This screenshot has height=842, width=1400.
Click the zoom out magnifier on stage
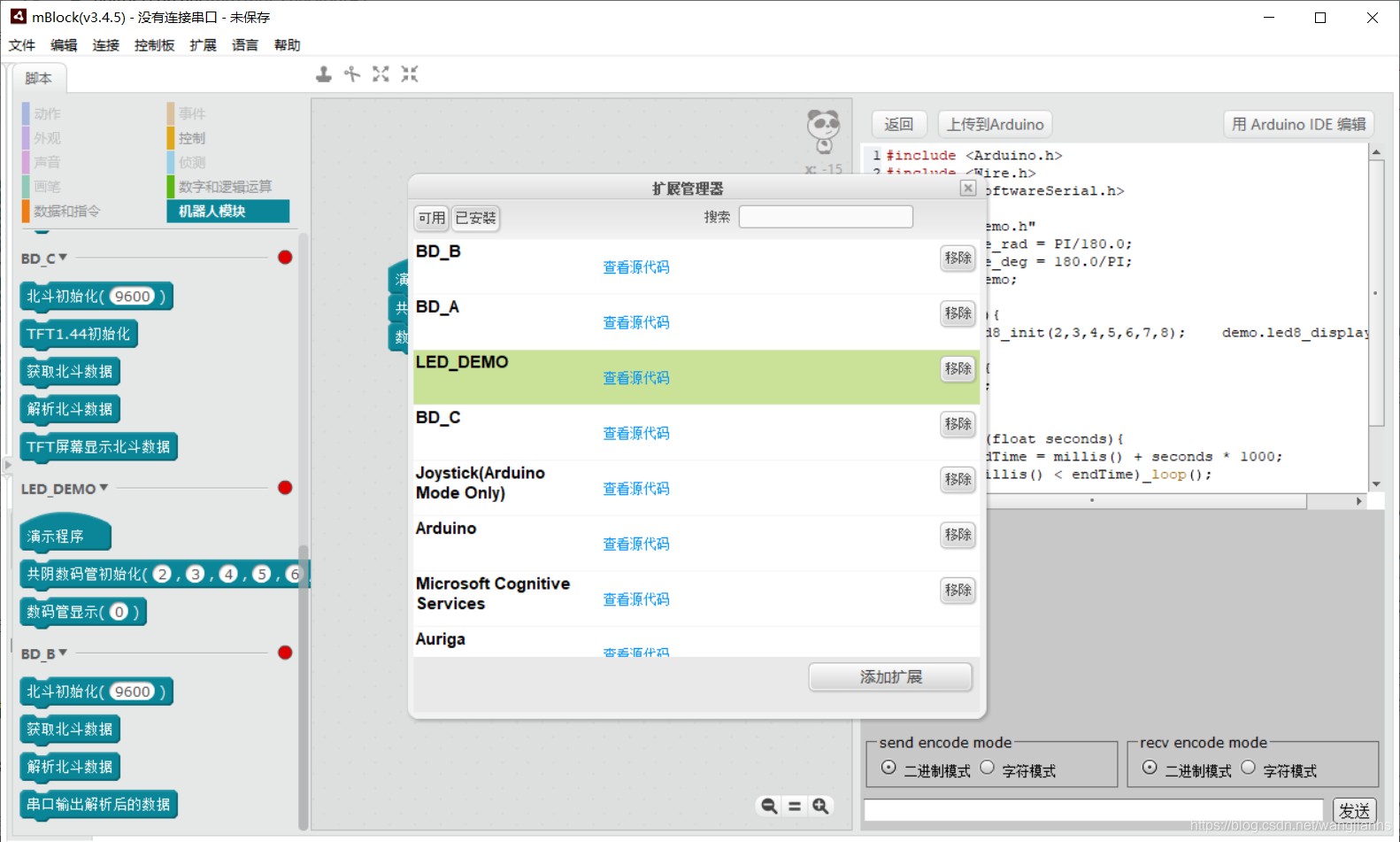pyautogui.click(x=769, y=806)
